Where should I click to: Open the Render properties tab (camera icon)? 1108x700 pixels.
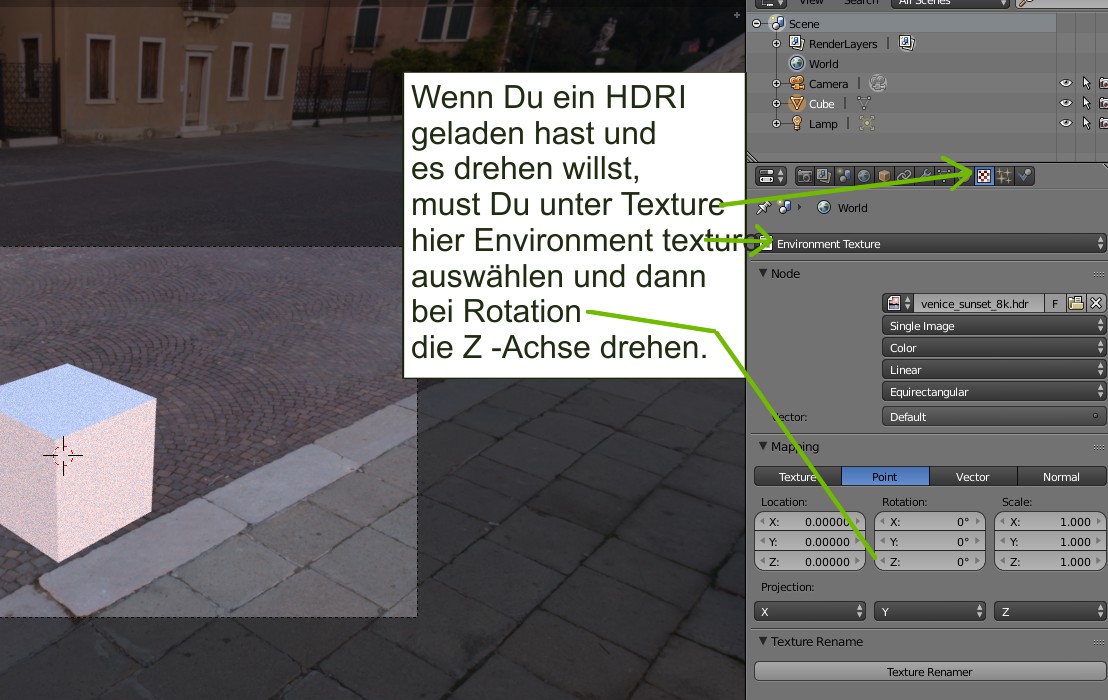pos(804,176)
